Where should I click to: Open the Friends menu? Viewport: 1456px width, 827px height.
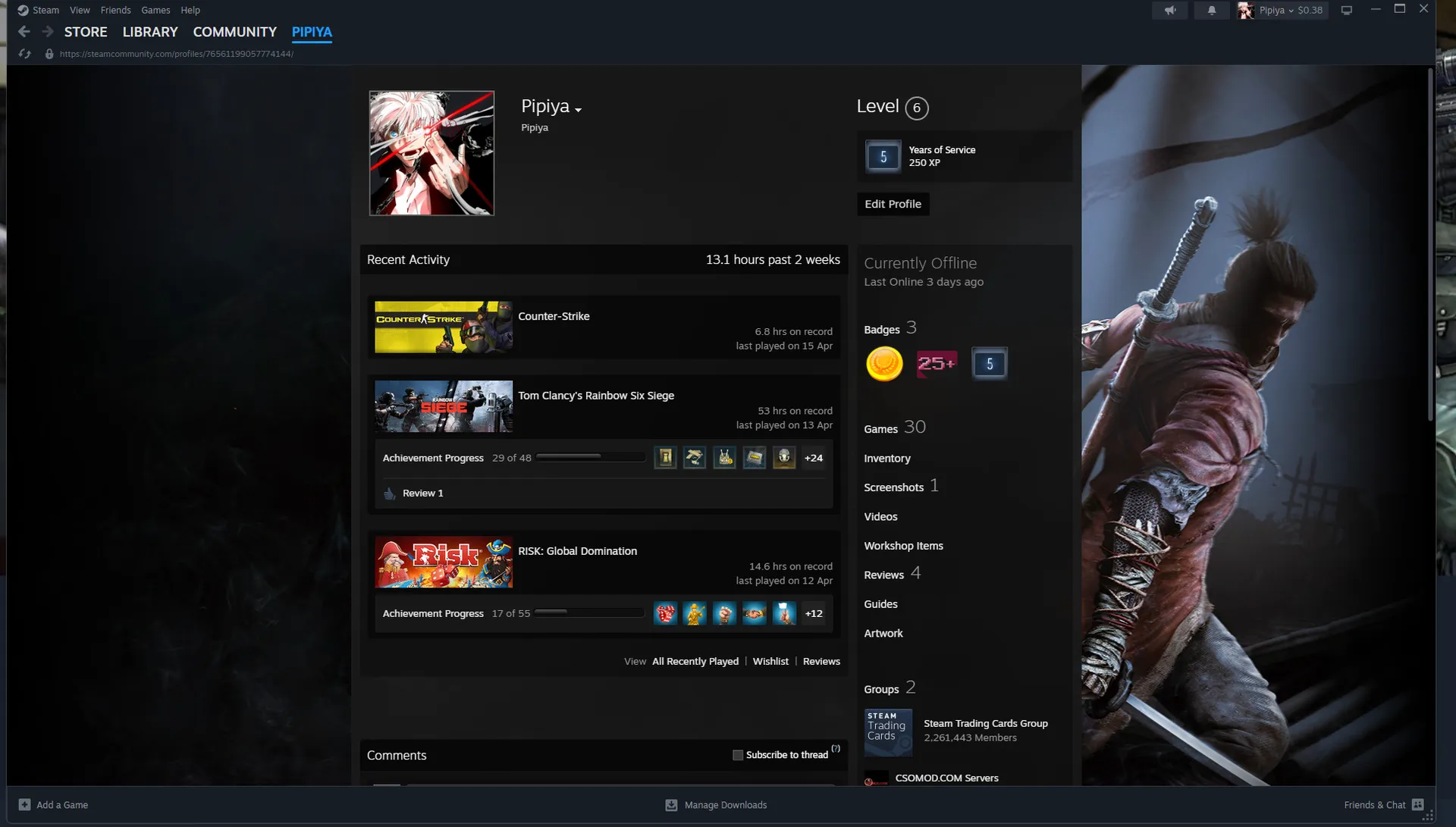pos(115,10)
